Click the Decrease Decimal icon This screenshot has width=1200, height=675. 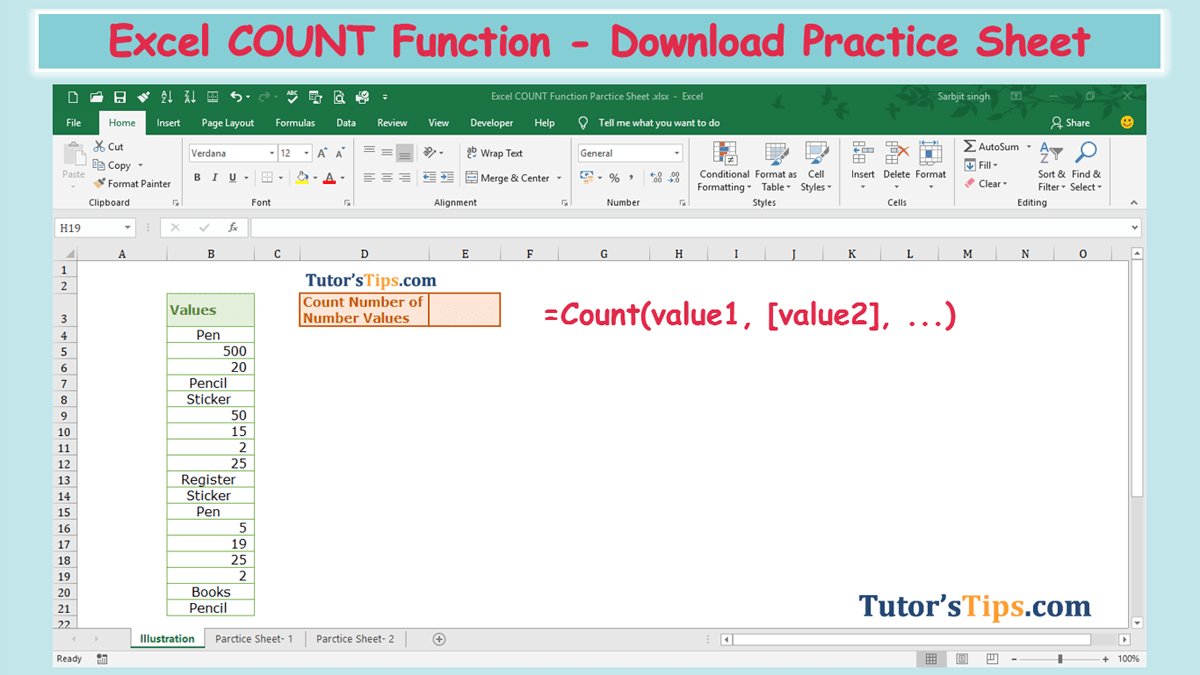[x=673, y=178]
